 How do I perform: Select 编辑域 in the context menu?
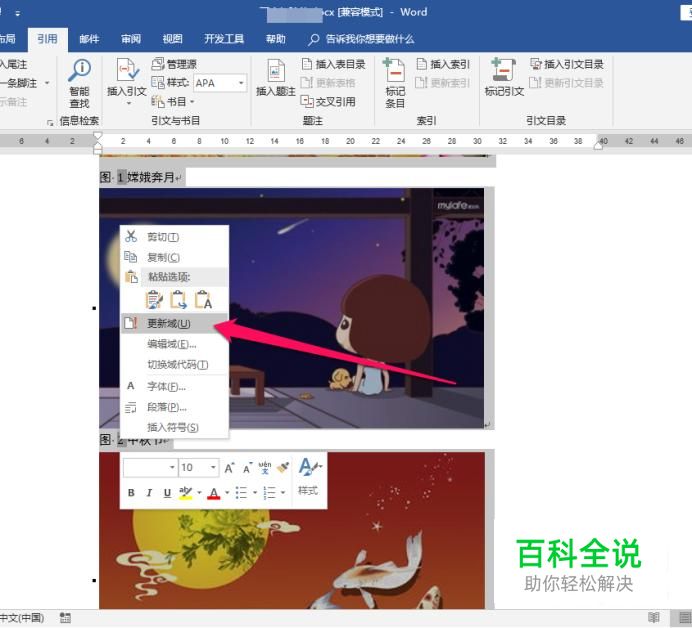point(174,344)
